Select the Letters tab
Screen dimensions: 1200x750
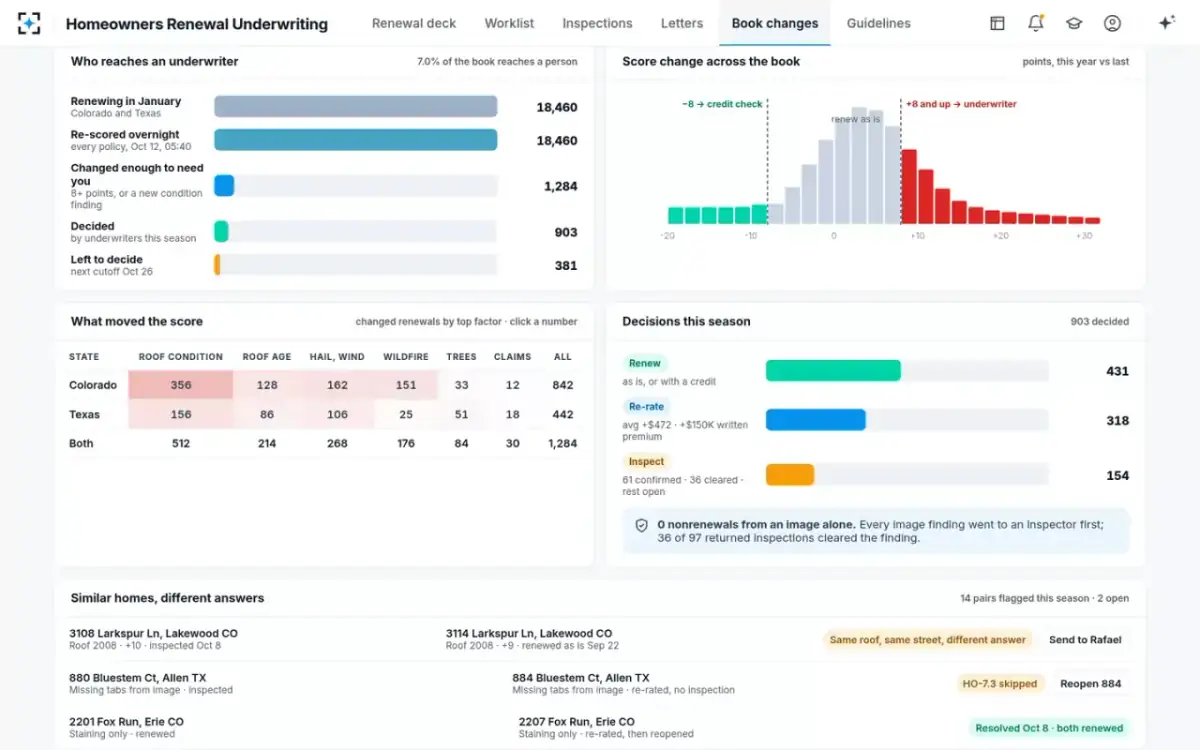coord(682,23)
